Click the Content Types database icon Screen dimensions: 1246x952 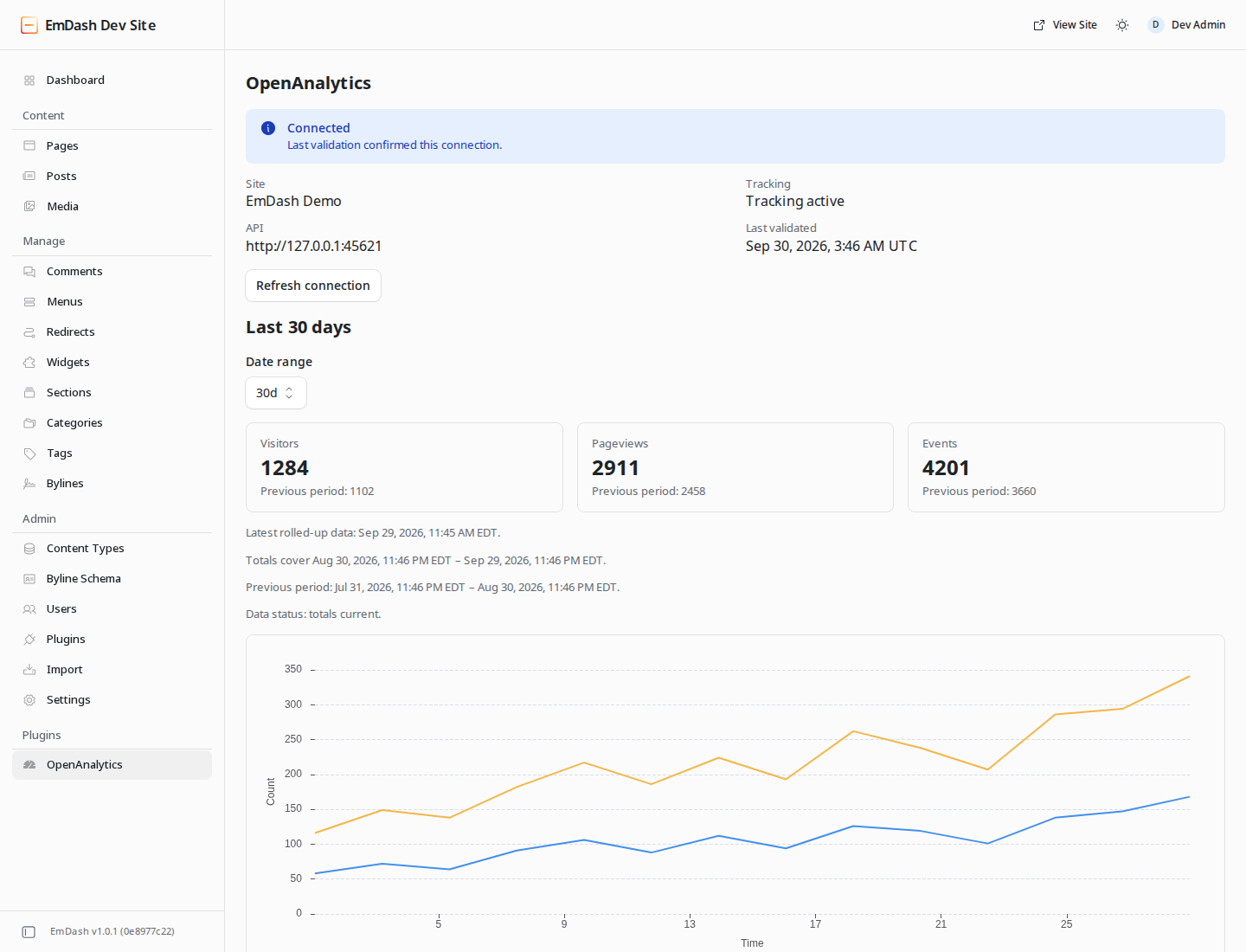click(29, 548)
